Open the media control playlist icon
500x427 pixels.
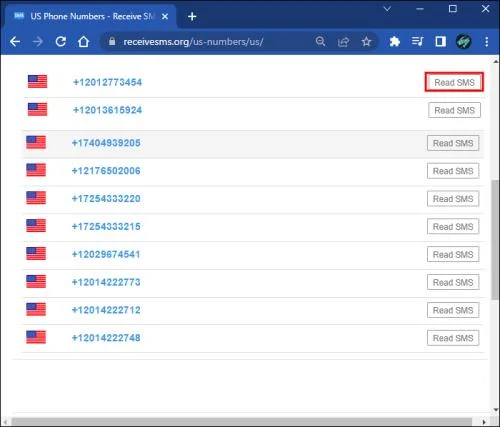tap(417, 42)
